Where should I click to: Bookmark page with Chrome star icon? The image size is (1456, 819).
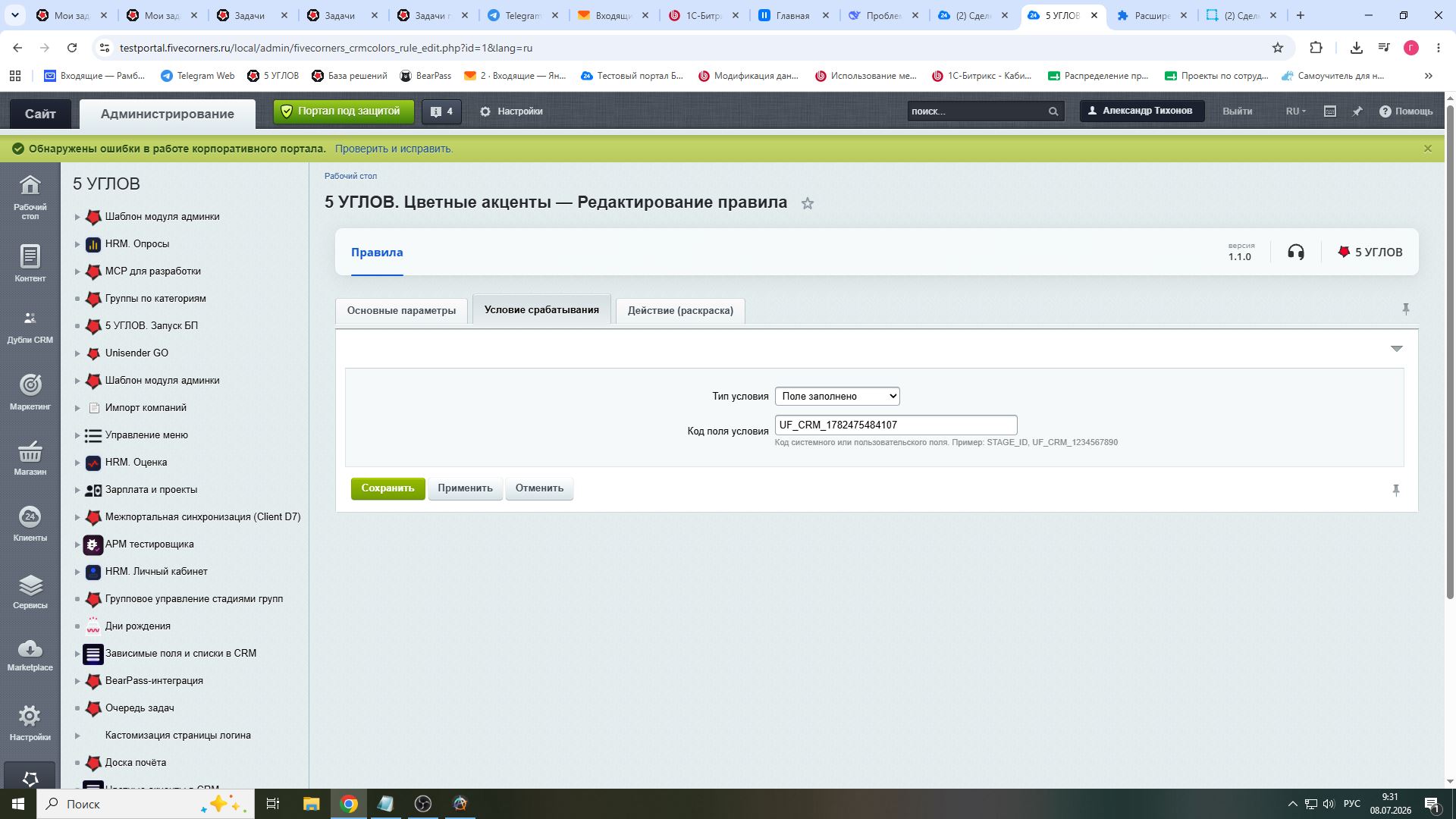[x=1278, y=48]
